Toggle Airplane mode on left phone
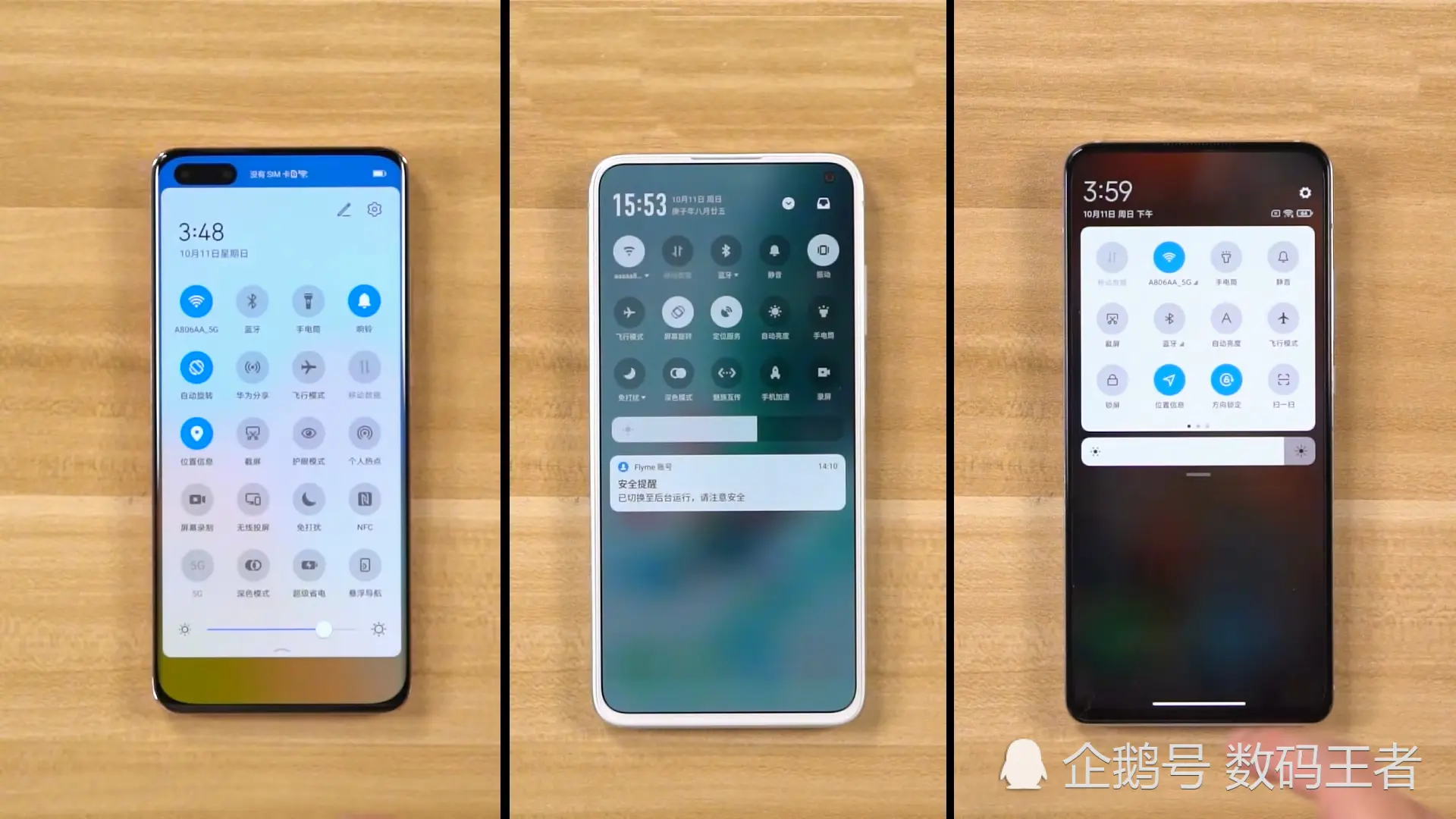This screenshot has width=1456, height=819. [309, 367]
